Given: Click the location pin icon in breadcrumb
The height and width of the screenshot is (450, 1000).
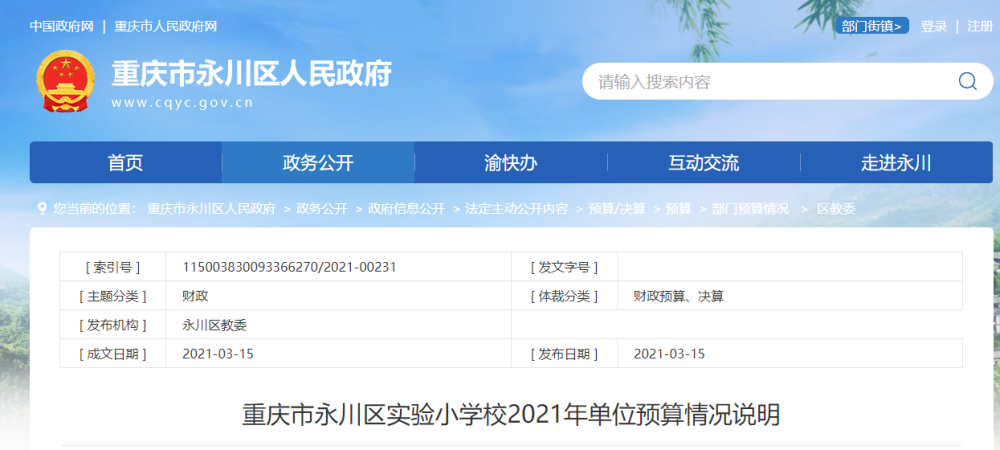Looking at the screenshot, I should (x=42, y=208).
